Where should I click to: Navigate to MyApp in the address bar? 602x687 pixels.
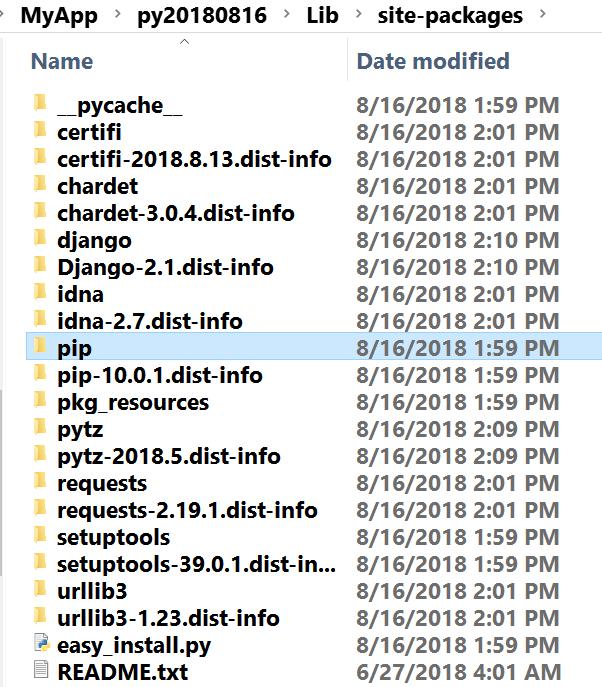[59, 15]
